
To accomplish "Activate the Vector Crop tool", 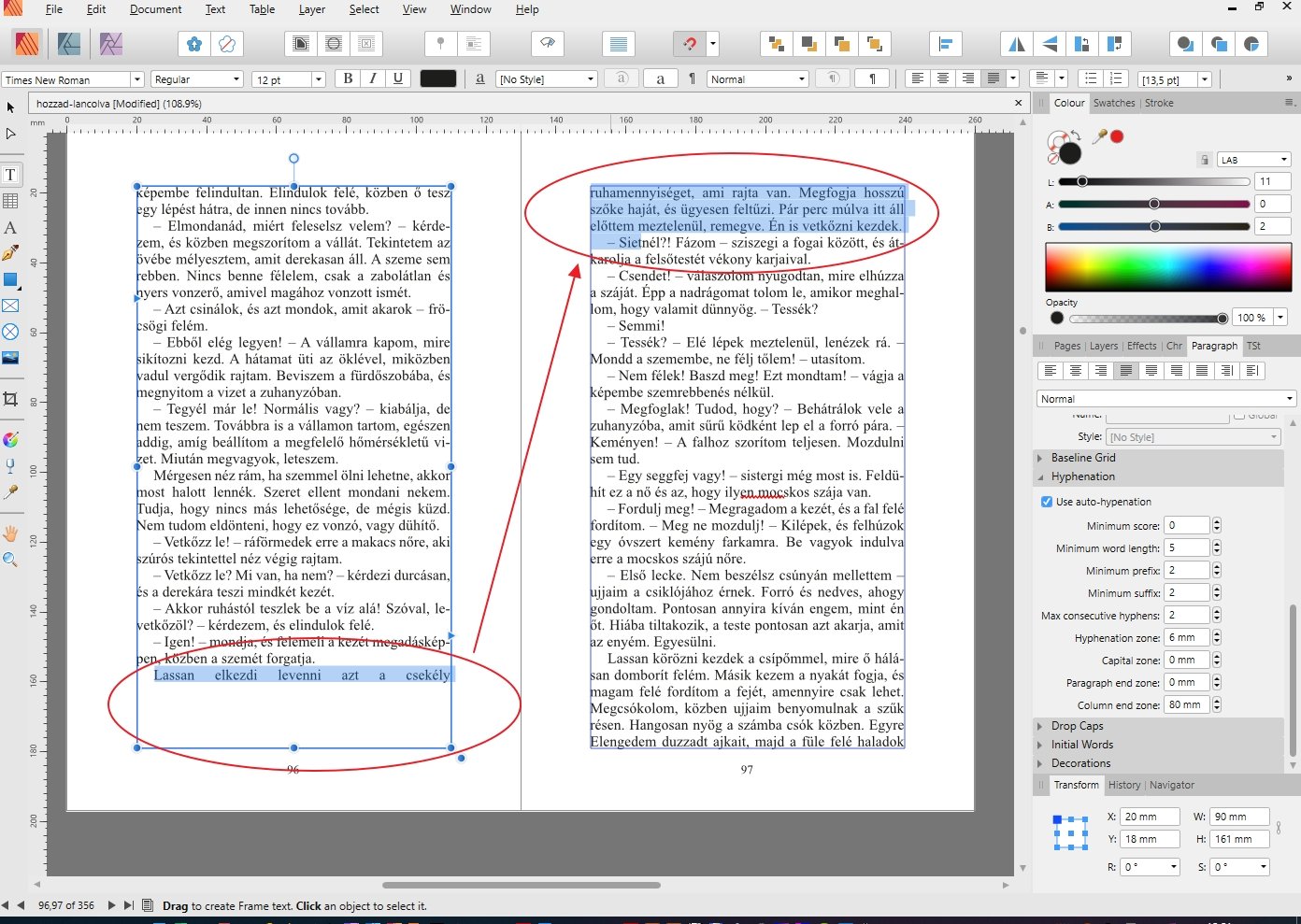I will (x=11, y=399).
